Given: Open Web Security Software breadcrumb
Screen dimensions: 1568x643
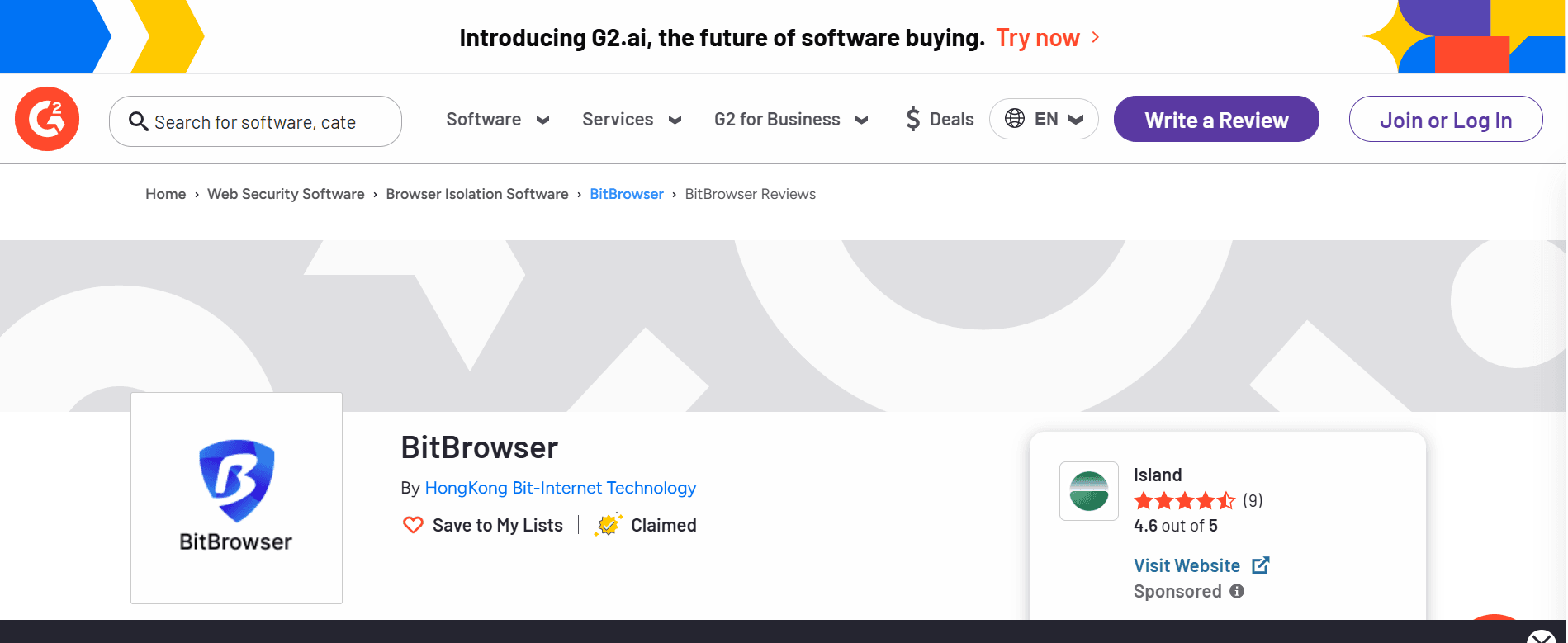Looking at the screenshot, I should coord(286,194).
